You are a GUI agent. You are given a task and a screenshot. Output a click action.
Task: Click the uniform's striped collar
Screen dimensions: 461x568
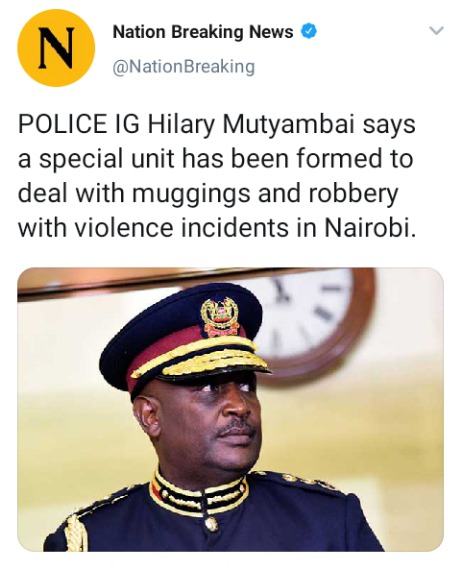(198, 494)
